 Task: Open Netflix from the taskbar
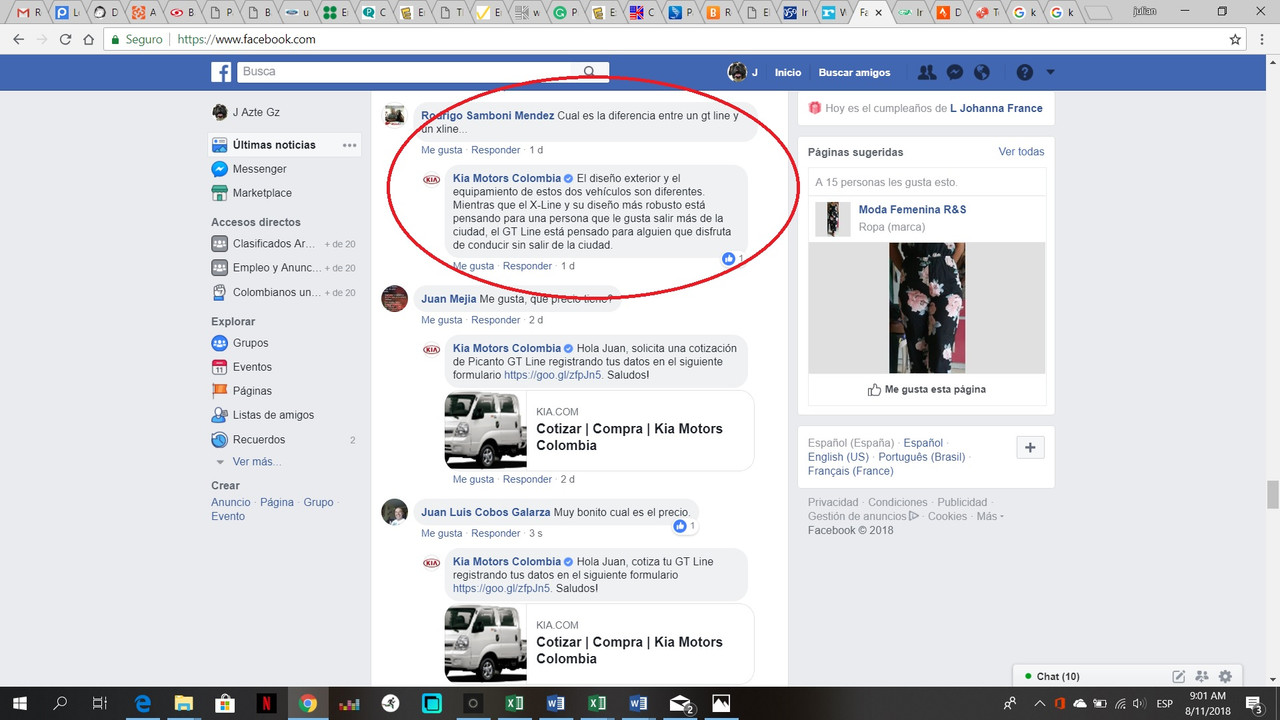click(x=266, y=703)
